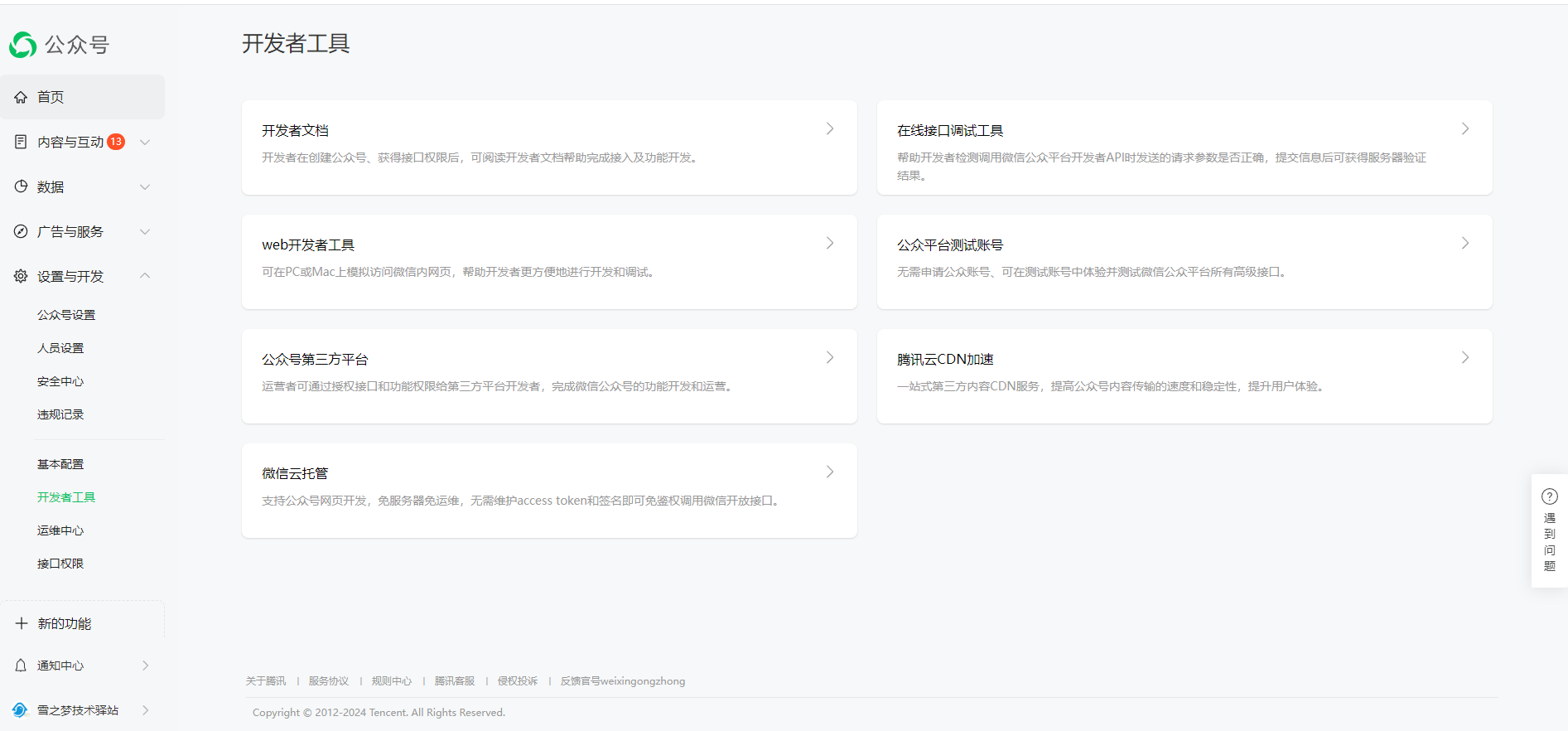Open the 开发者文档 card title
Image resolution: width=1568 pixels, height=731 pixels.
coord(296,131)
